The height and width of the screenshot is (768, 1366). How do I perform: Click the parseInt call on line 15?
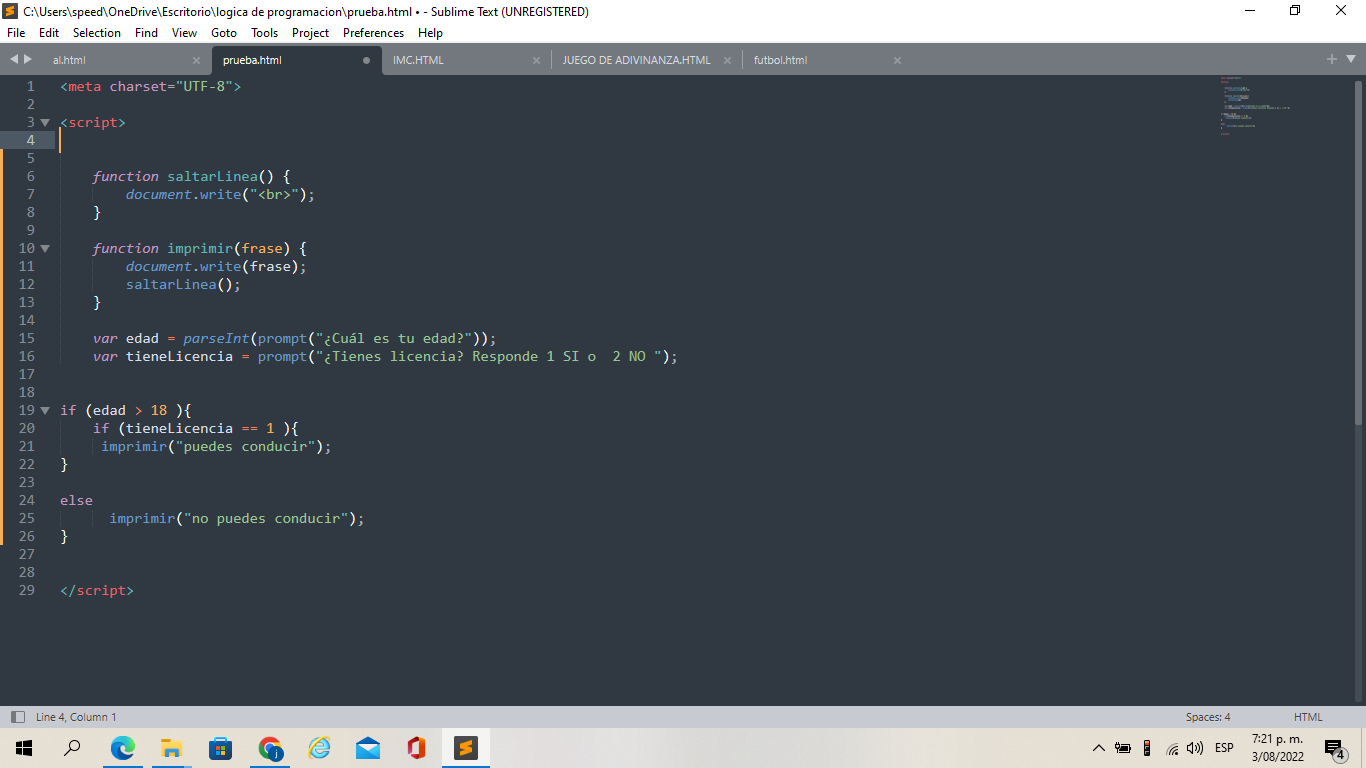[216, 338]
